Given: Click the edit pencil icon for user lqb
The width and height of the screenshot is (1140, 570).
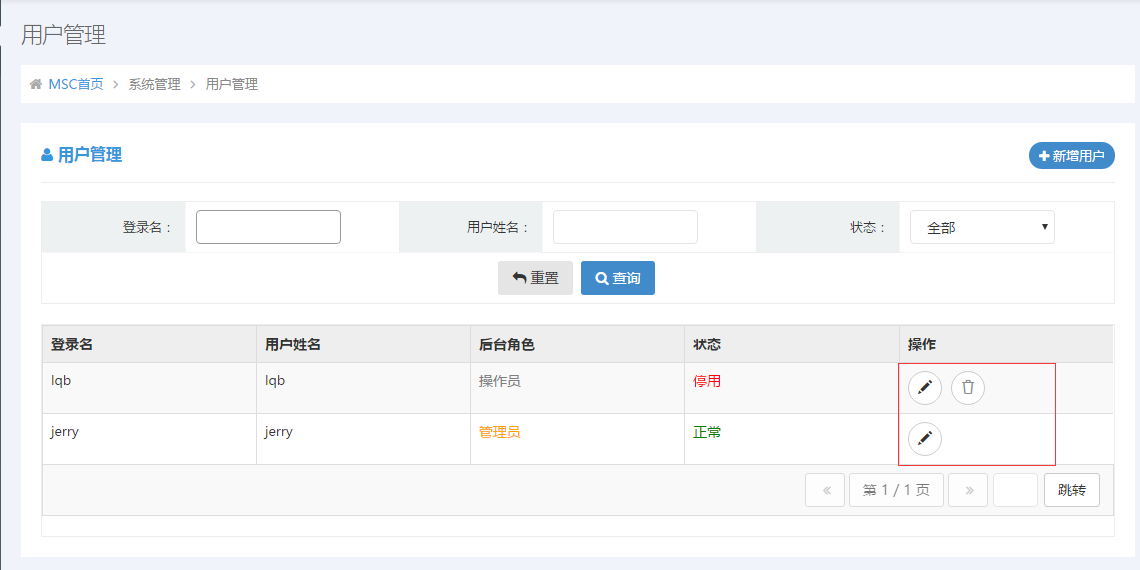Looking at the screenshot, I should [925, 388].
